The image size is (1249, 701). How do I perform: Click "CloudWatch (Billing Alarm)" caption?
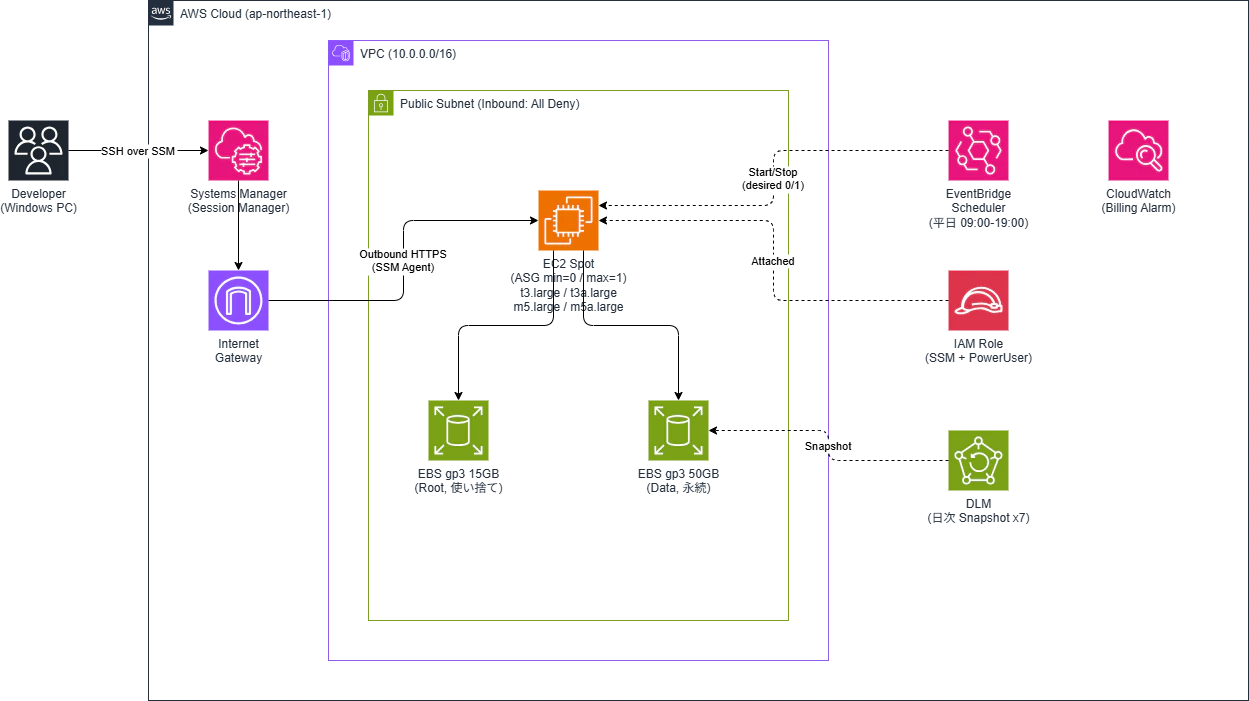click(1139, 201)
